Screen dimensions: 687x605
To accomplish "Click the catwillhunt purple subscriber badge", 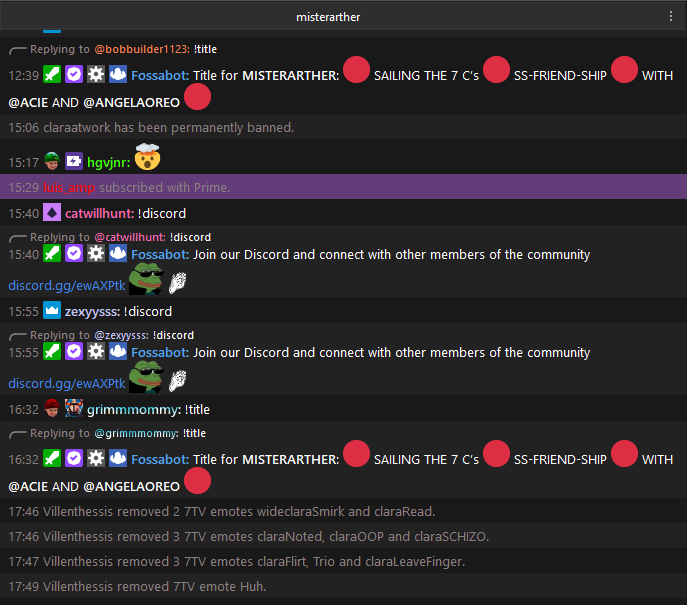I will 52,213.
